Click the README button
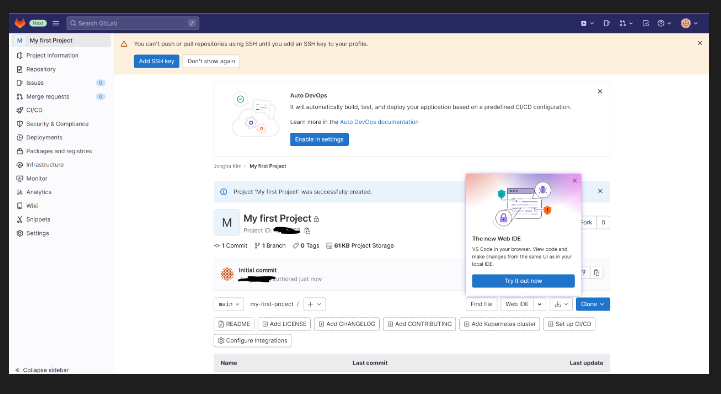The width and height of the screenshot is (721, 394). 234,324
